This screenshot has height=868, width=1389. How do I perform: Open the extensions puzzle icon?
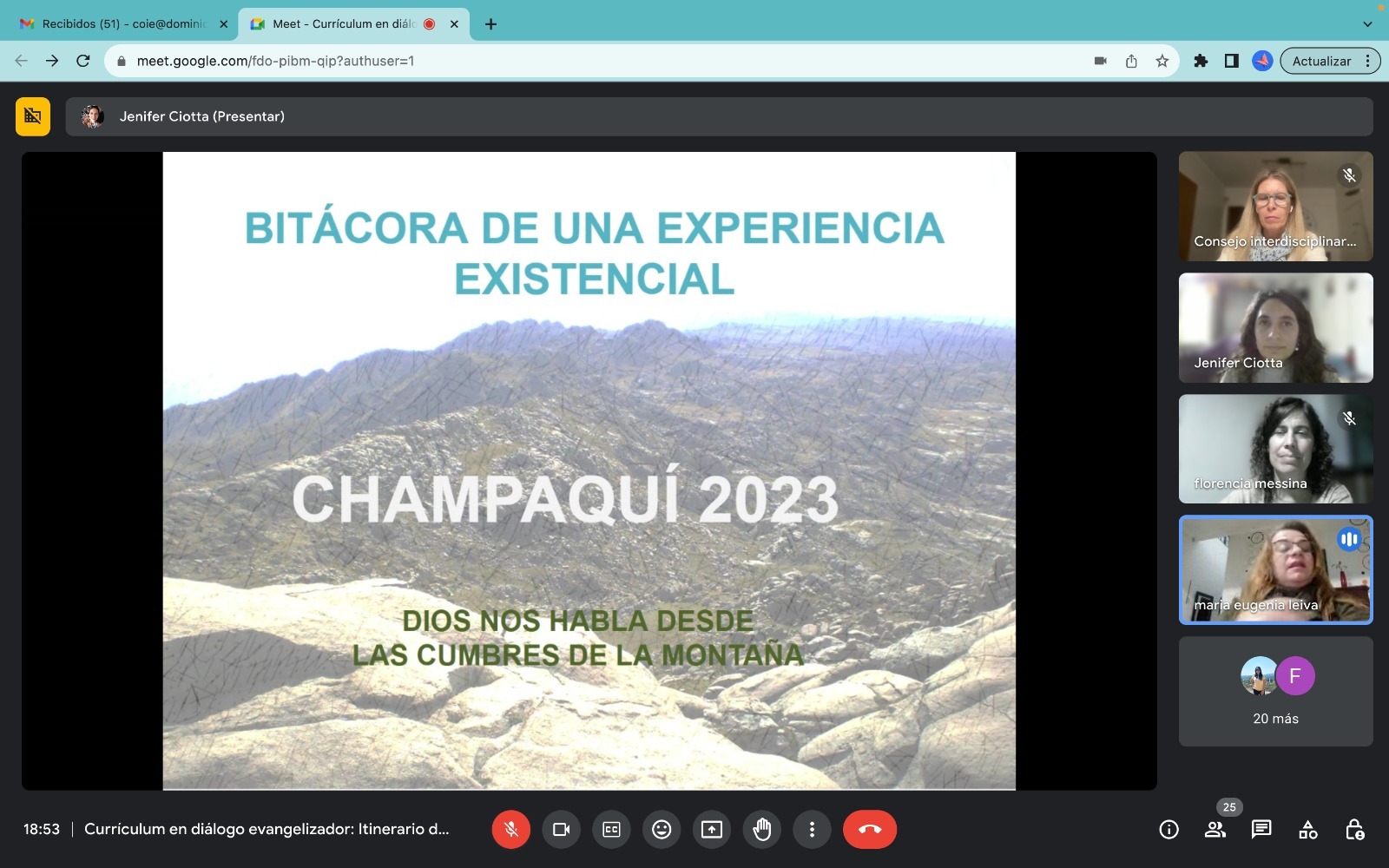point(1201,61)
